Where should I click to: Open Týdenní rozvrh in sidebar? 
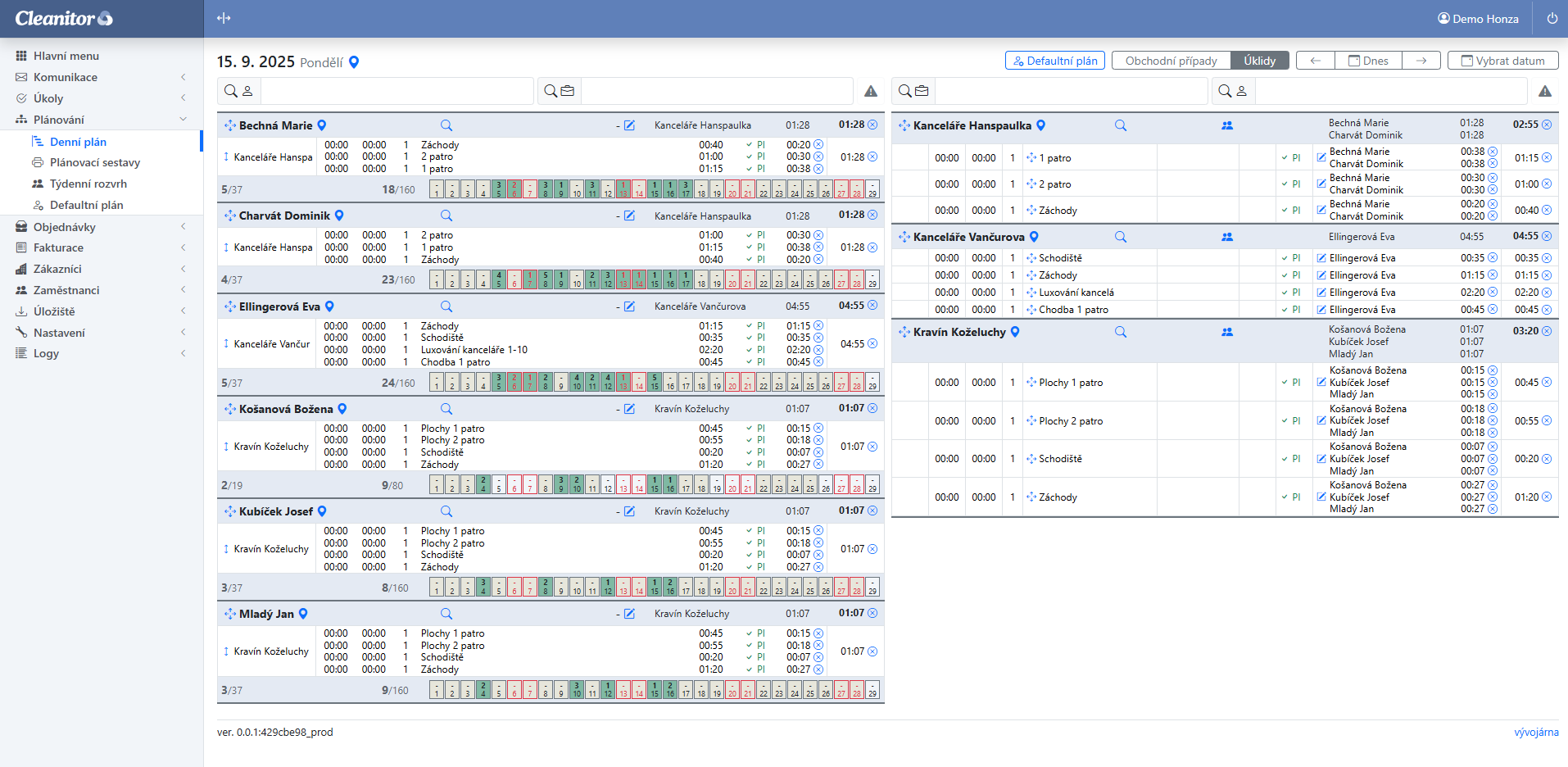click(x=88, y=184)
